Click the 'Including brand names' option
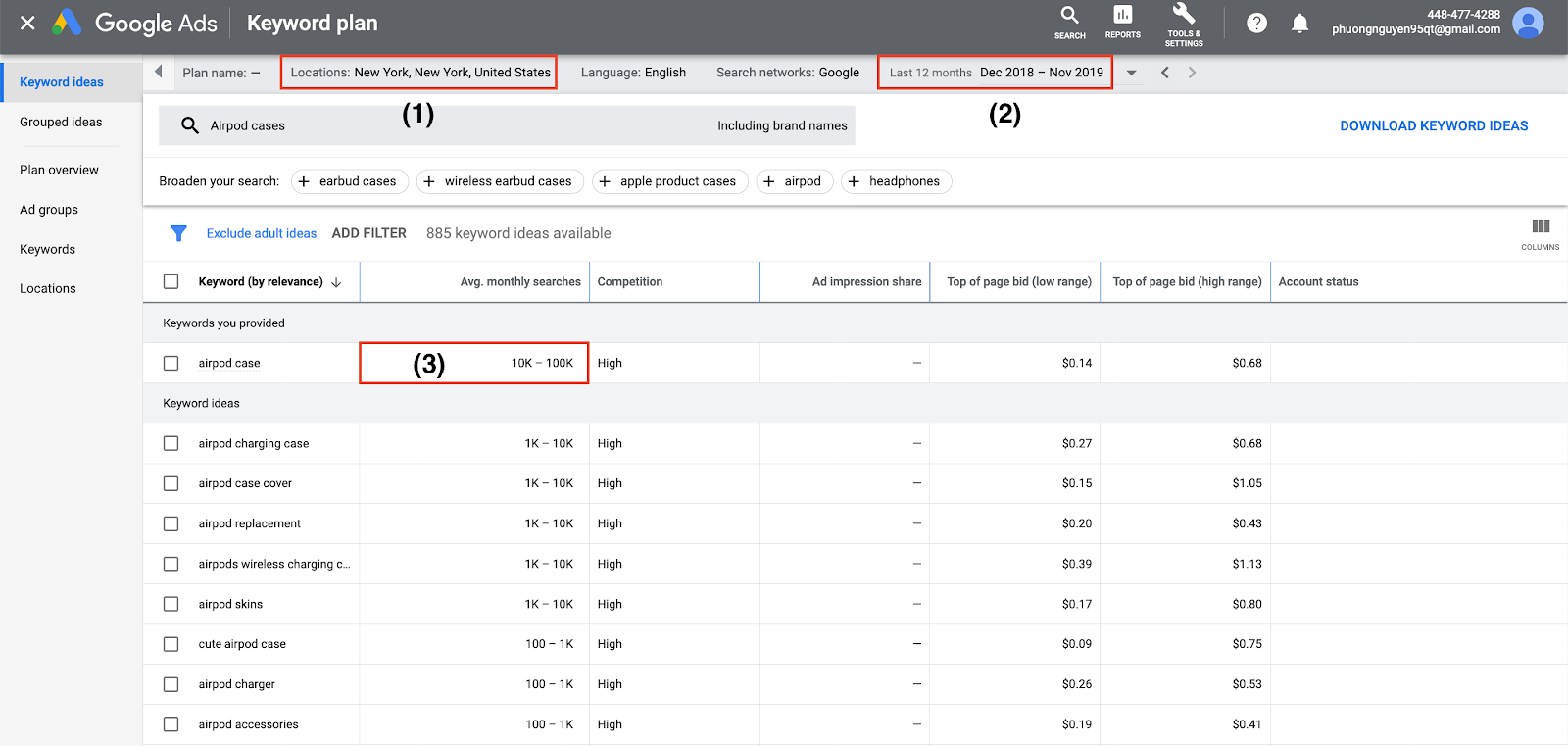The height and width of the screenshot is (746, 1568). [x=782, y=125]
